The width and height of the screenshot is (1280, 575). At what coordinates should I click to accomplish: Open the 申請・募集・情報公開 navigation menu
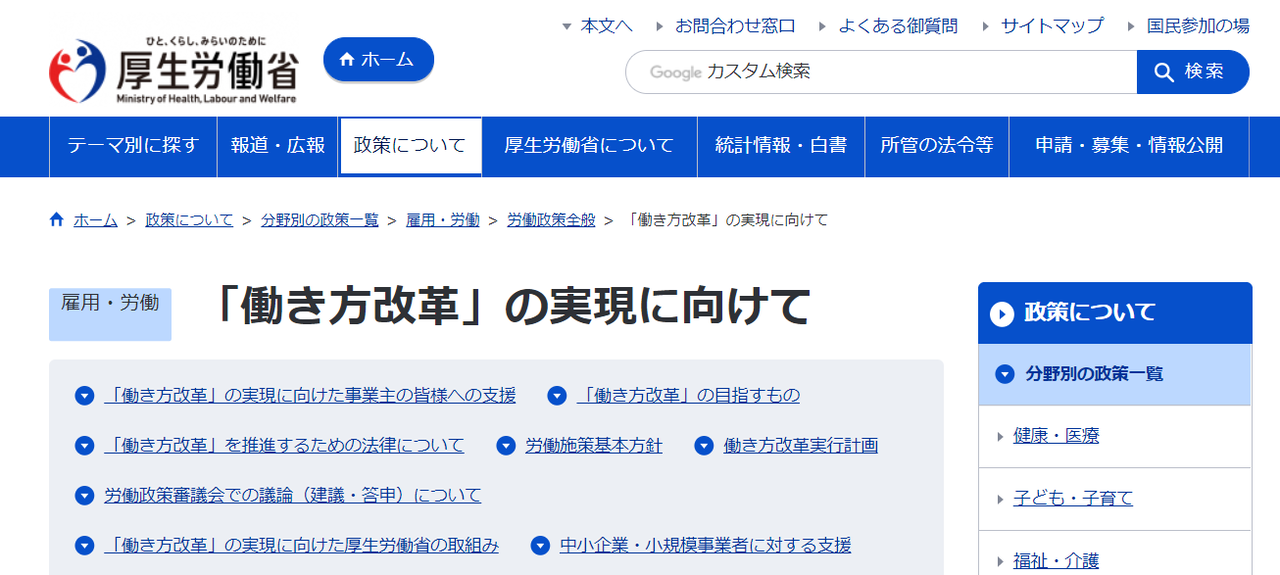click(x=1129, y=146)
